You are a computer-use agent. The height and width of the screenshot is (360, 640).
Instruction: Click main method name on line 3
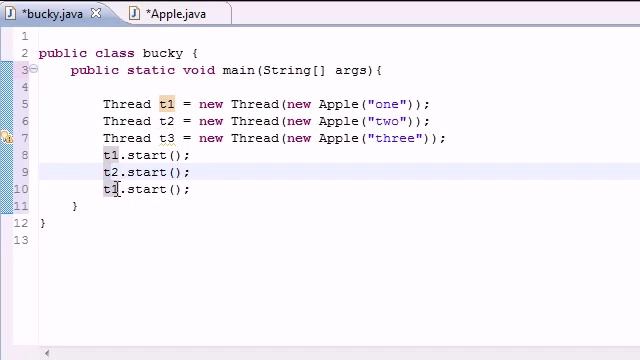click(239, 70)
